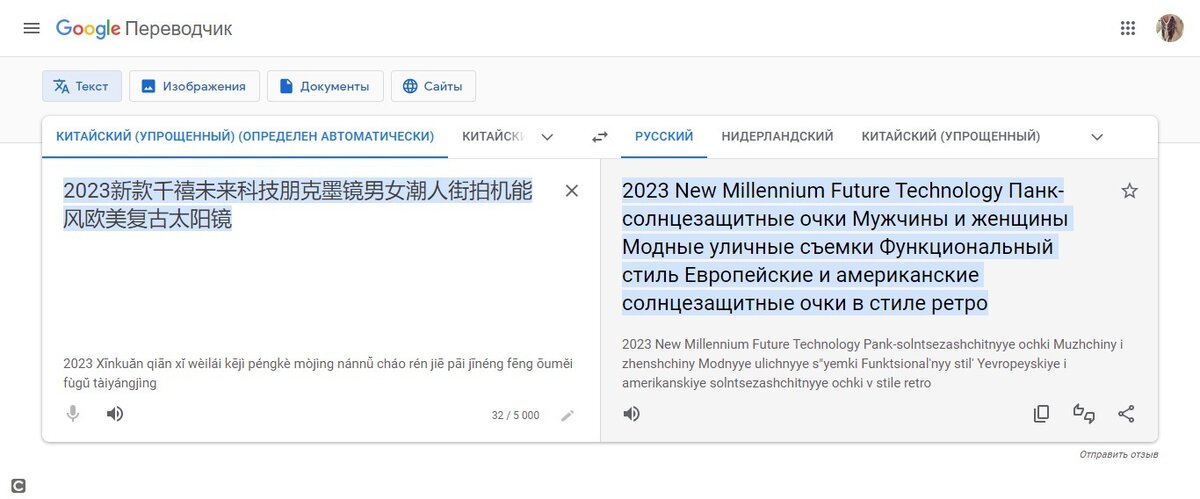Image resolution: width=1200 pixels, height=499 pixels.
Task: Click the 32 / 5 000 character counter
Action: point(515,415)
